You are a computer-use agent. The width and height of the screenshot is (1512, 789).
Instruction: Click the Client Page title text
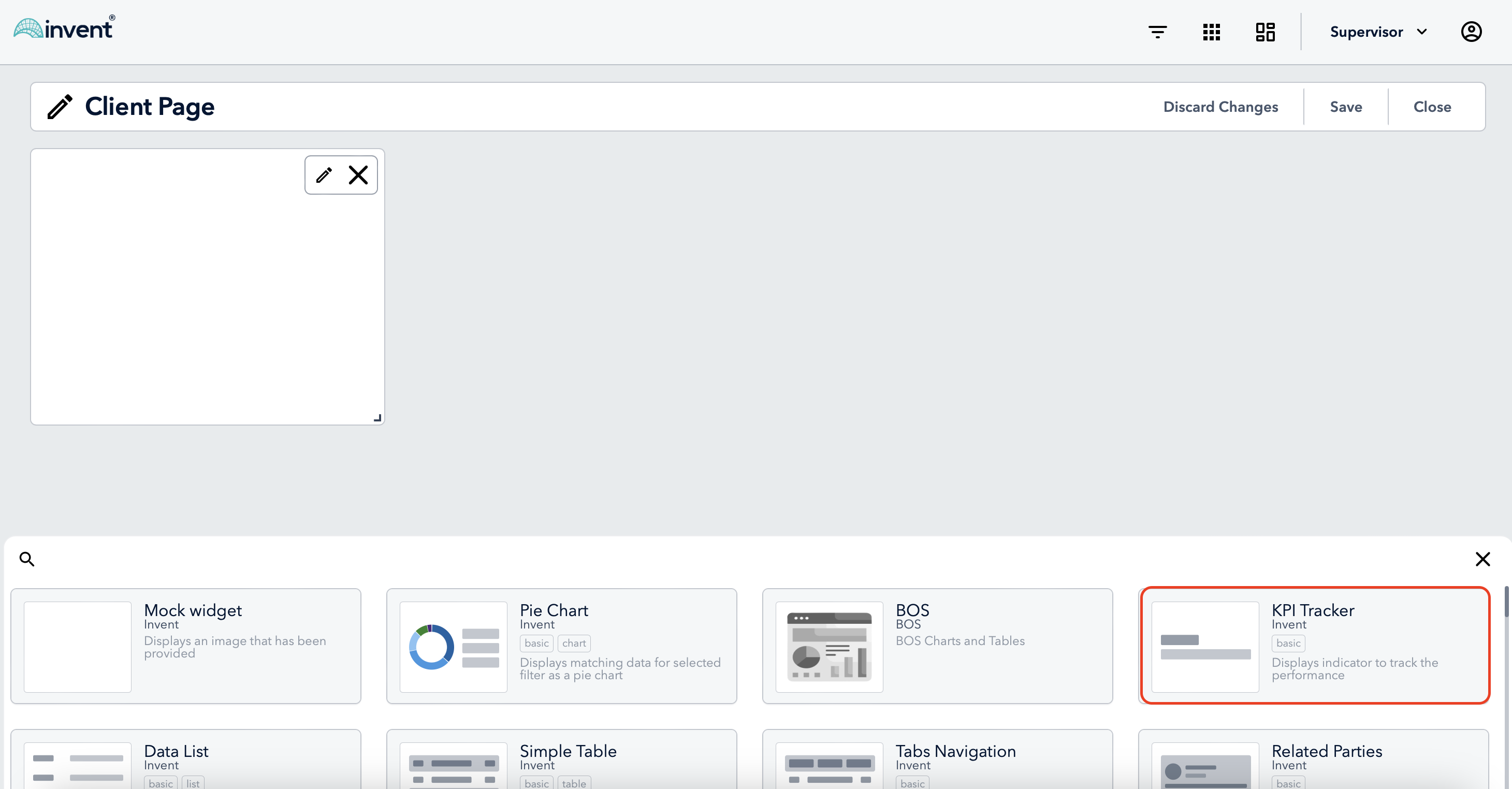150,107
